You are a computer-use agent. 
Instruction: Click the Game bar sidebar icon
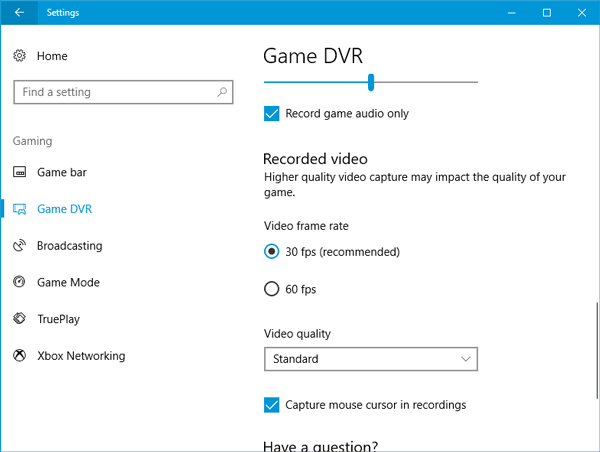tap(20, 172)
